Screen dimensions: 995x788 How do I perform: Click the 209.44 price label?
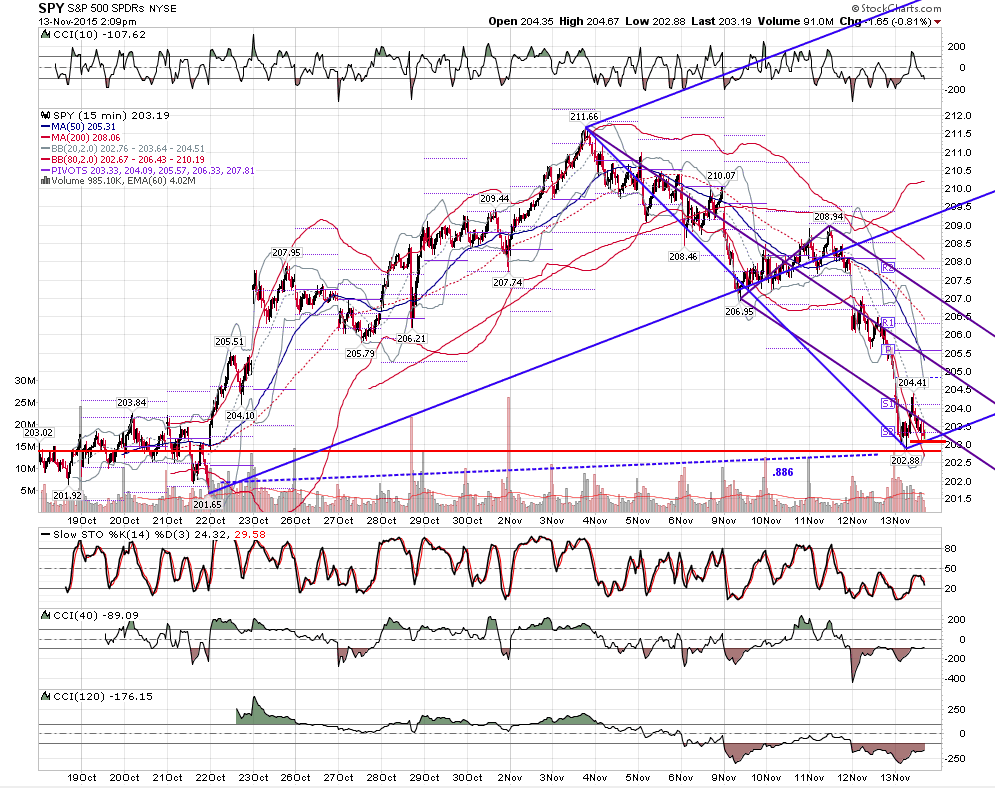tap(494, 199)
